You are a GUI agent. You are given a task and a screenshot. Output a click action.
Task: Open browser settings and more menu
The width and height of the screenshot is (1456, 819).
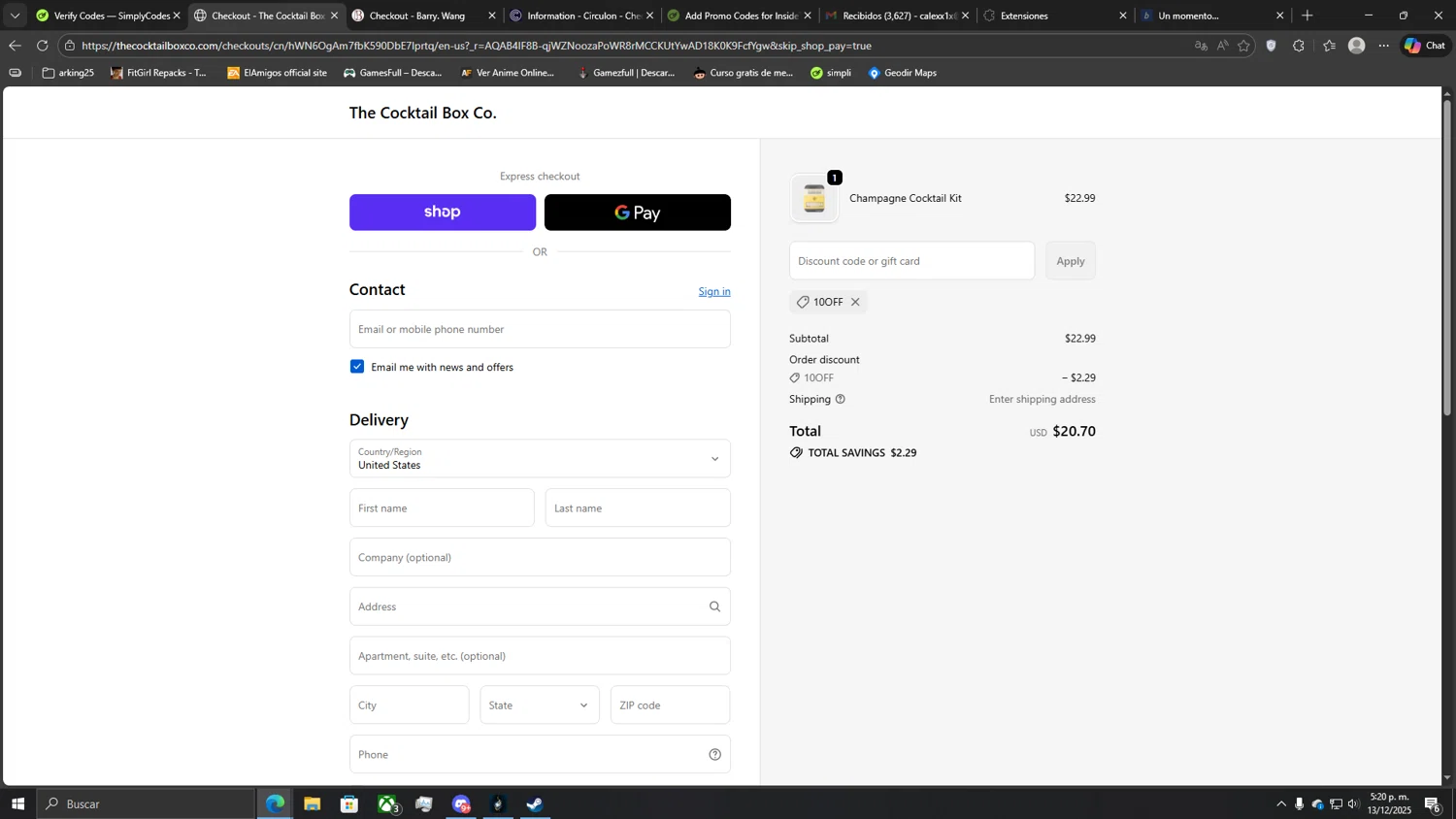coord(1384,46)
